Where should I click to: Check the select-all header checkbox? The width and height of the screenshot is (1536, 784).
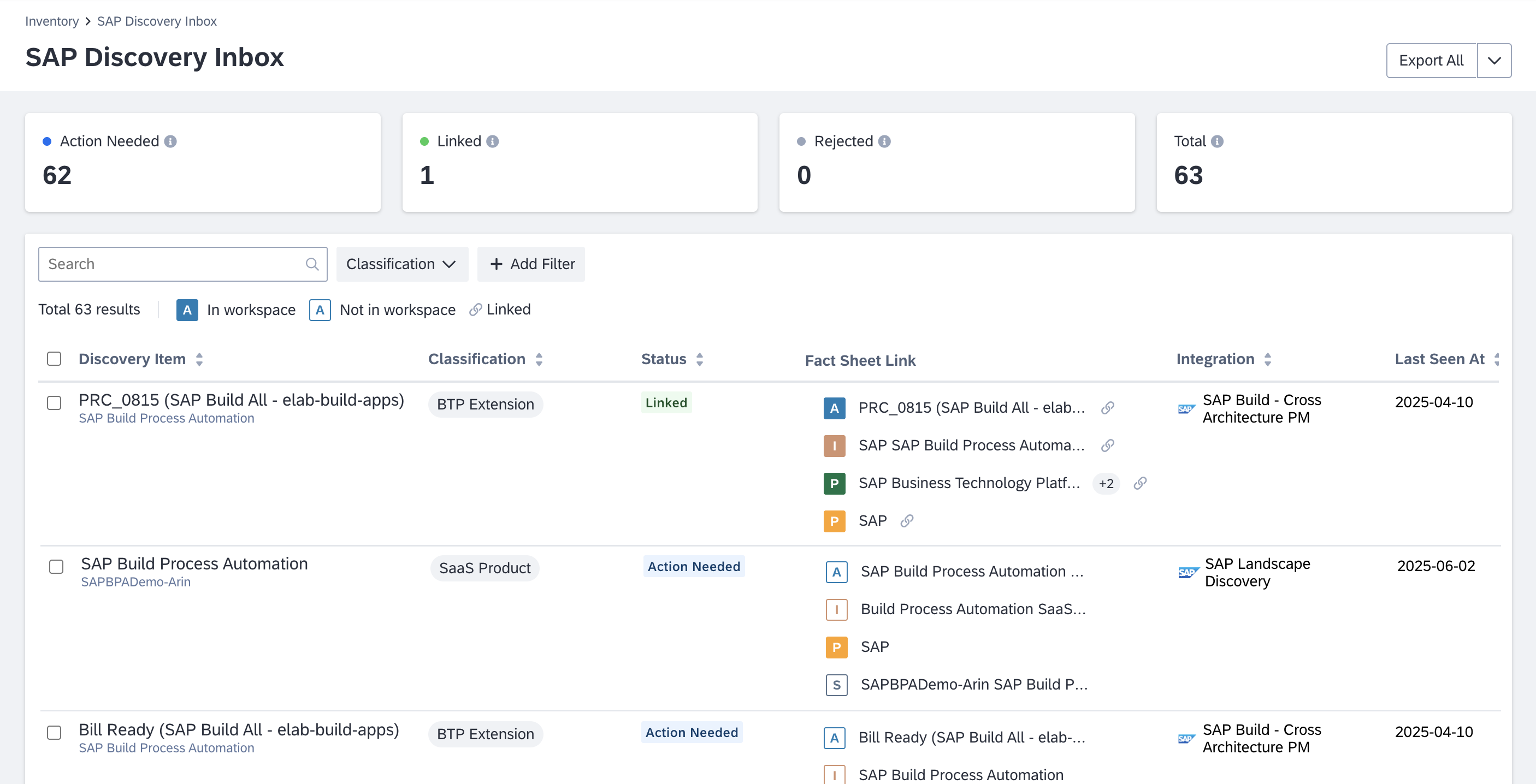coord(54,359)
